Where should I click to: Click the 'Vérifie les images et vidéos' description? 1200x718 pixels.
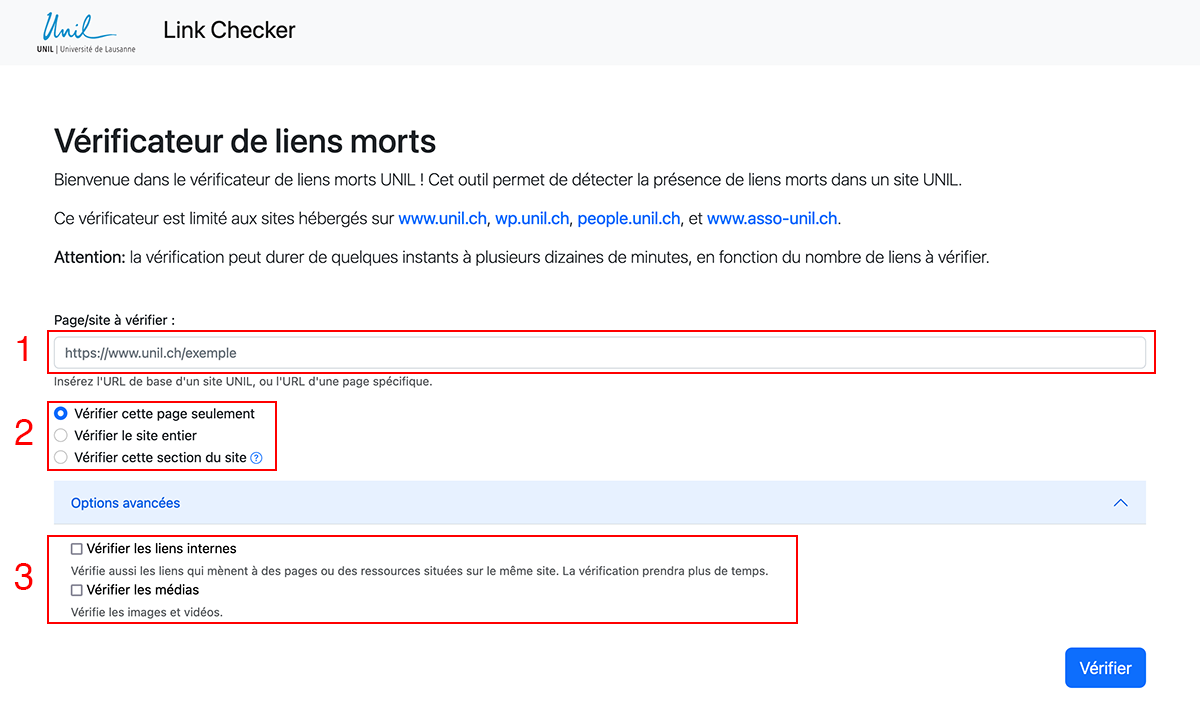click(x=146, y=612)
